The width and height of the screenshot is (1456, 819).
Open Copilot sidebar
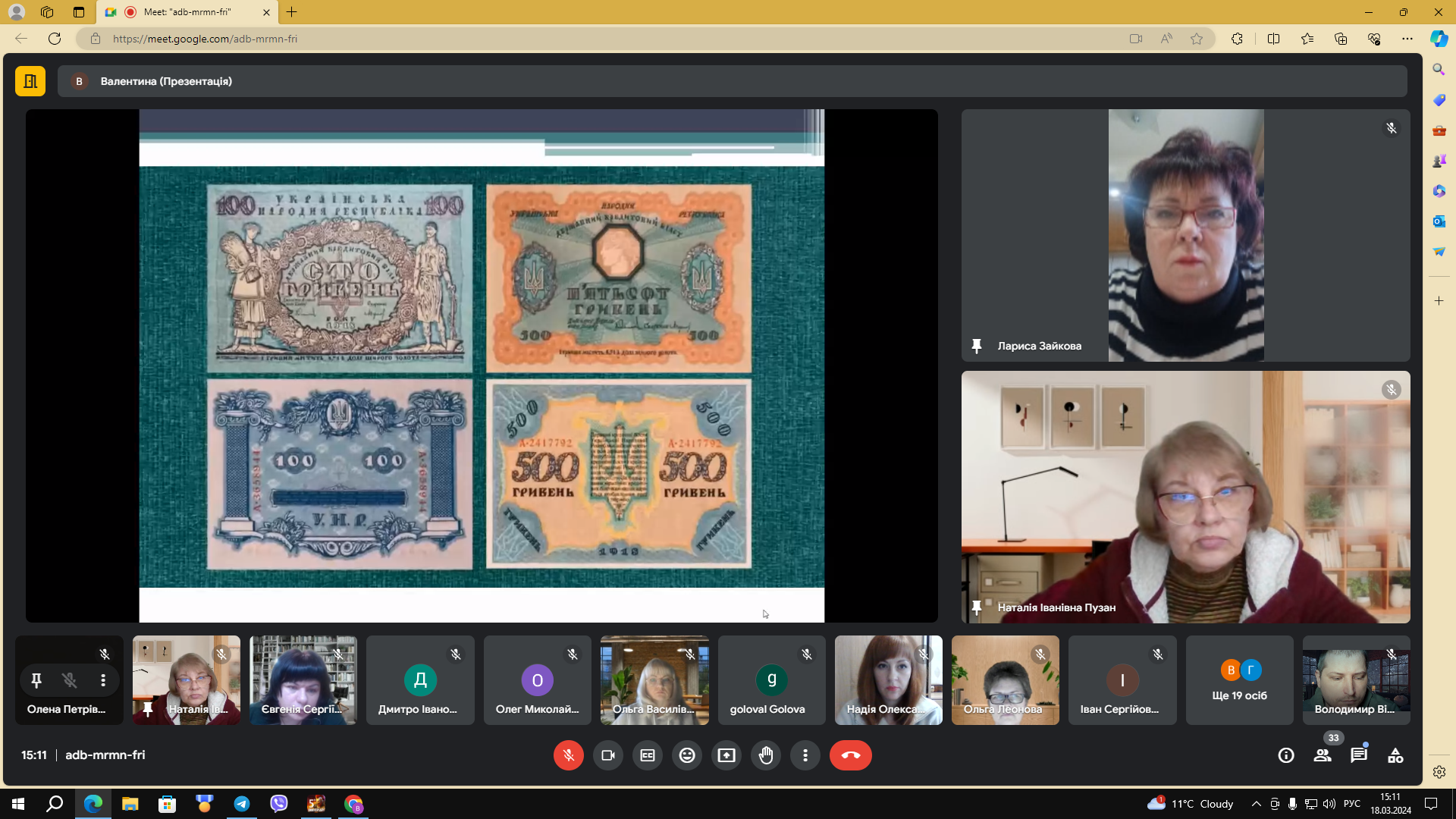1439,39
